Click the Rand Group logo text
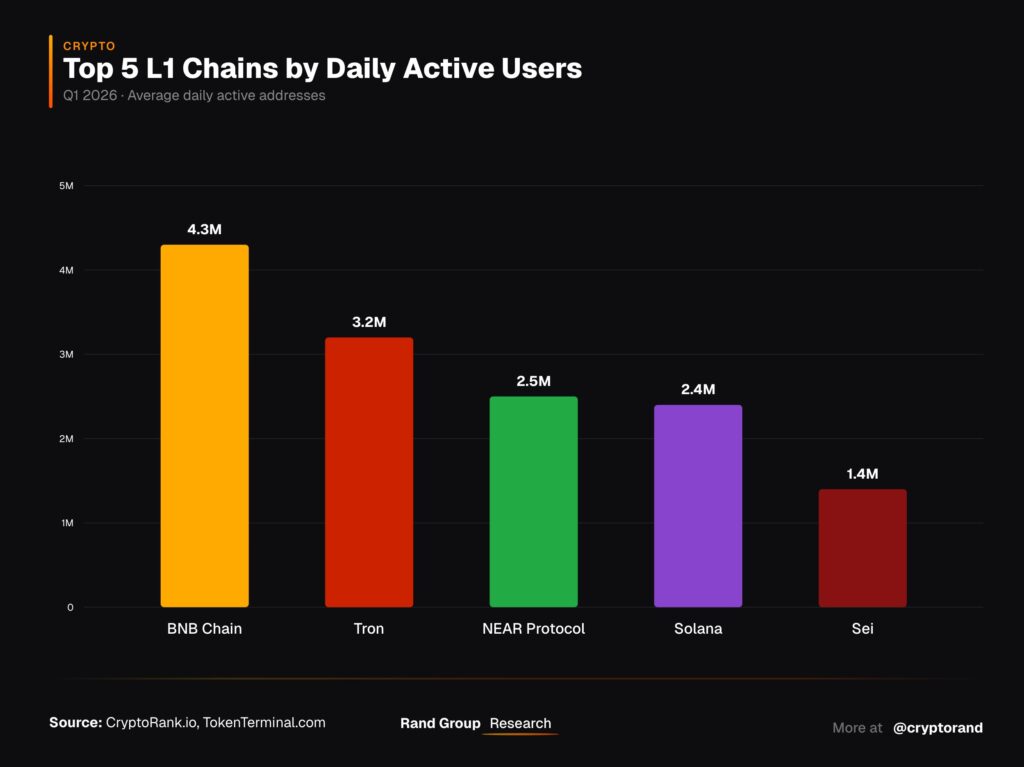1024x767 pixels. tap(440, 723)
